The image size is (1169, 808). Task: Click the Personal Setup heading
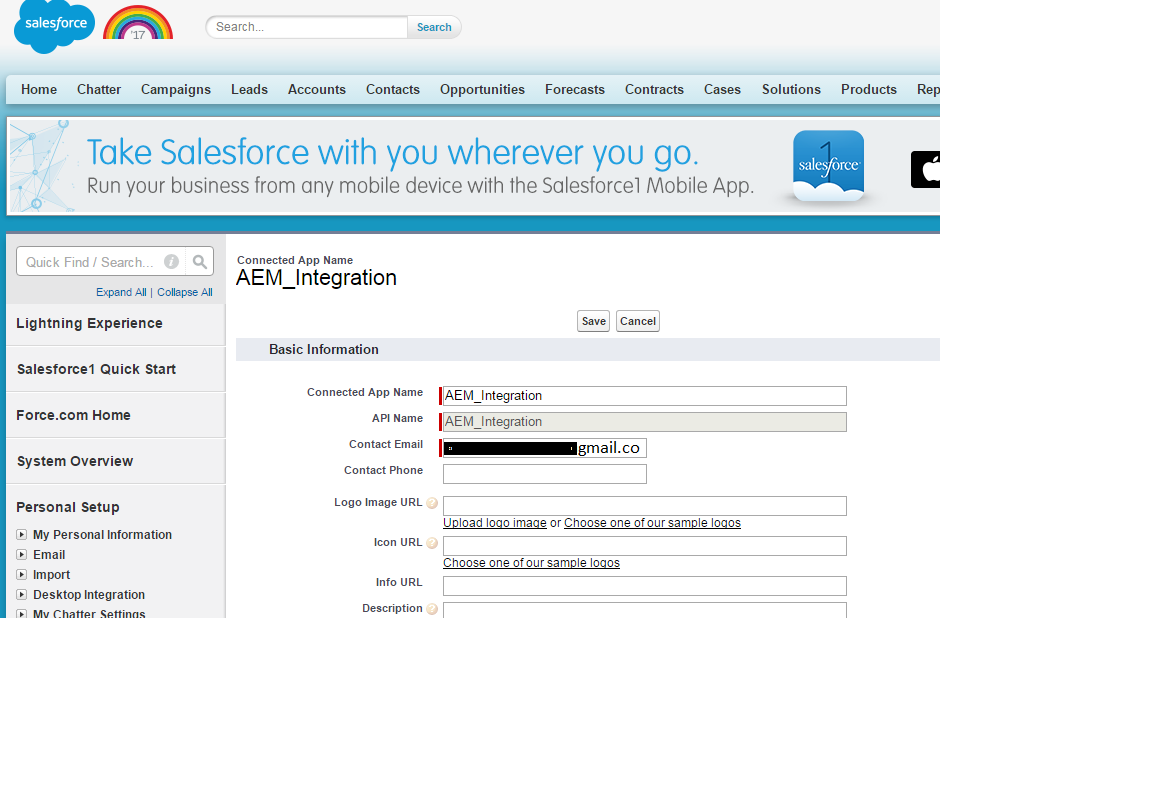click(68, 508)
